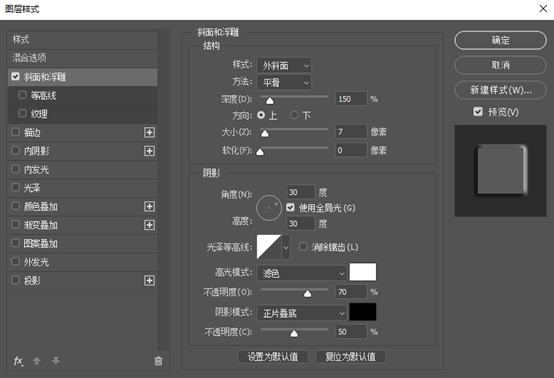The width and height of the screenshot is (554, 378).
Task: Click the 深度 value input field
Action: [351, 99]
